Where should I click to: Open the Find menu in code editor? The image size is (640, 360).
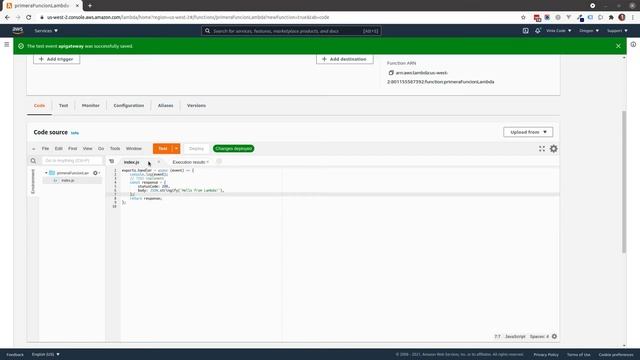(x=73, y=149)
